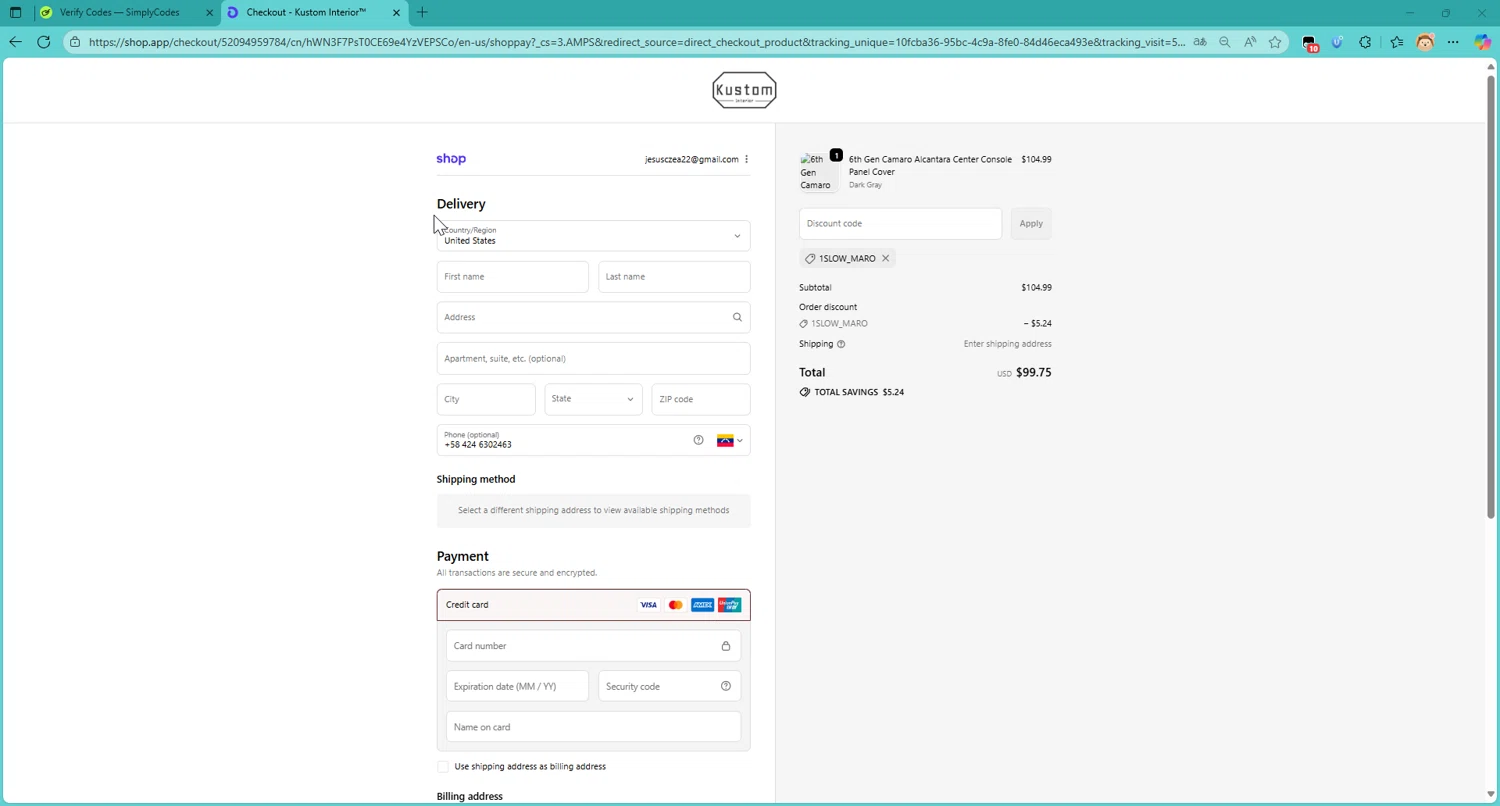The image size is (1500, 806).
Task: Click the 6th Gen Camaro product thumbnail
Action: [x=818, y=172]
